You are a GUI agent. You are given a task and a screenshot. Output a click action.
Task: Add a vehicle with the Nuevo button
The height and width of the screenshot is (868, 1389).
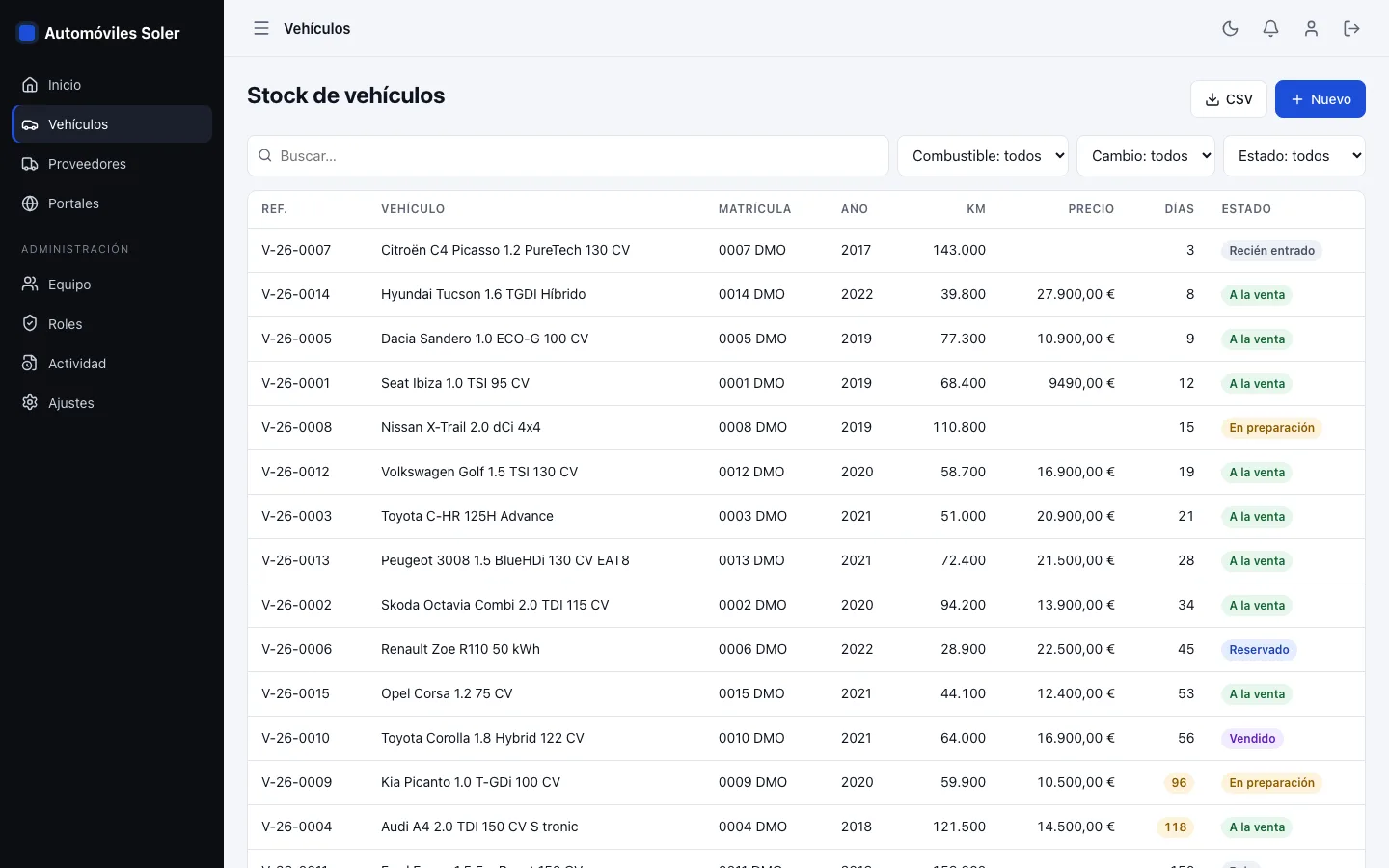tap(1320, 99)
